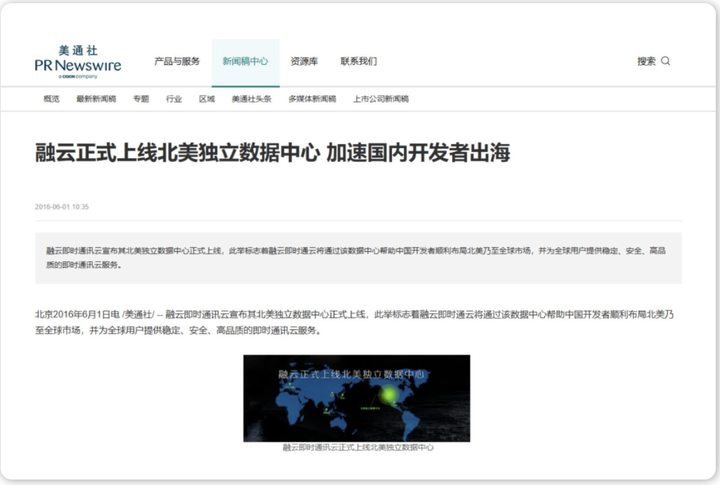Viewport: 720px width, 485px height.
Task: Open 美通社头条 section
Action: (252, 99)
